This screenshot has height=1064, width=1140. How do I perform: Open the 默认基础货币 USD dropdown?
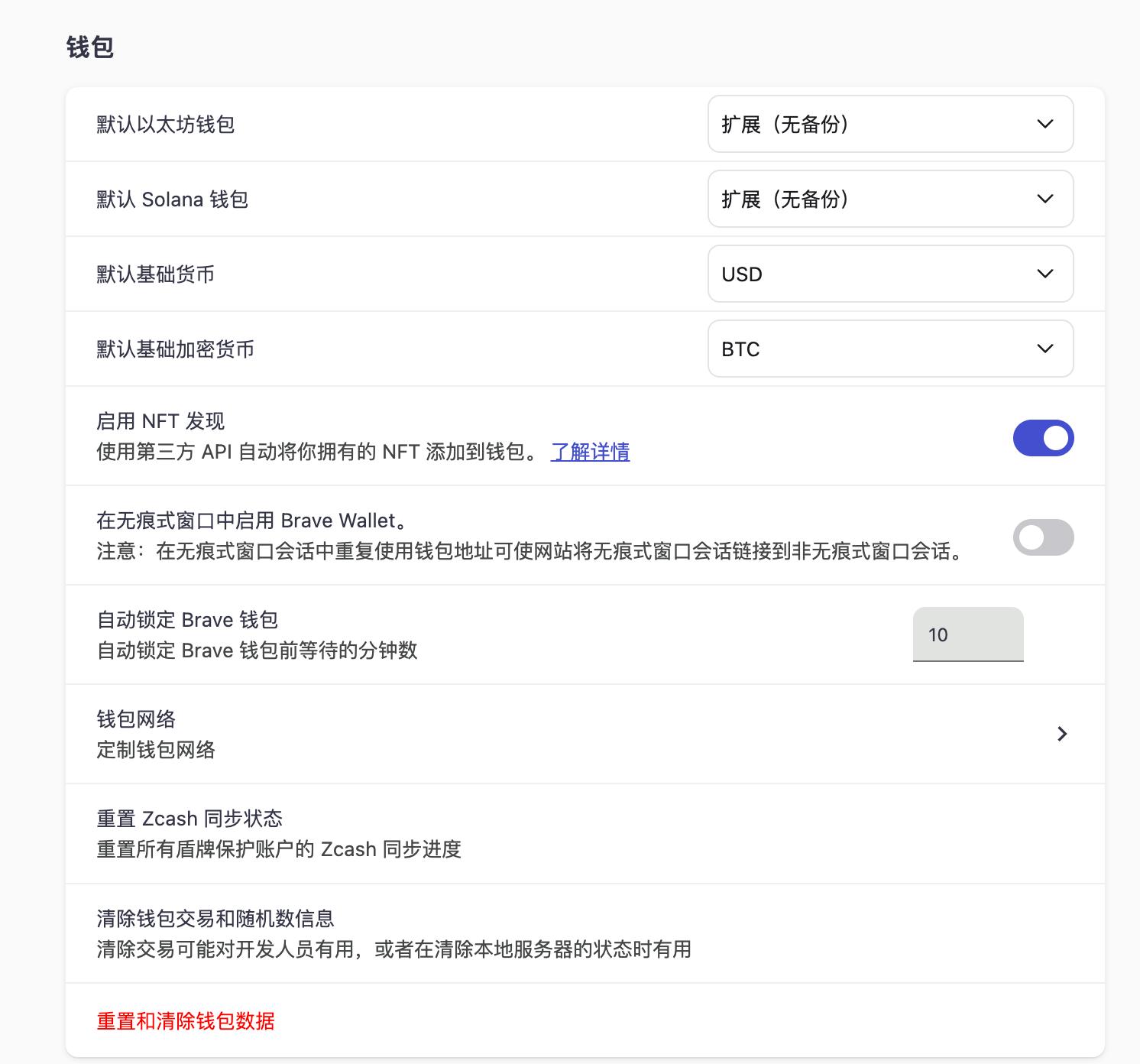(x=890, y=274)
